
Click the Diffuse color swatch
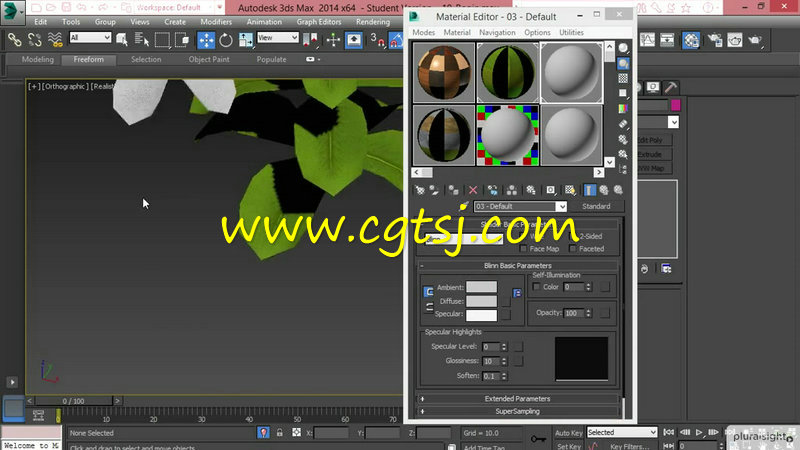click(x=481, y=301)
